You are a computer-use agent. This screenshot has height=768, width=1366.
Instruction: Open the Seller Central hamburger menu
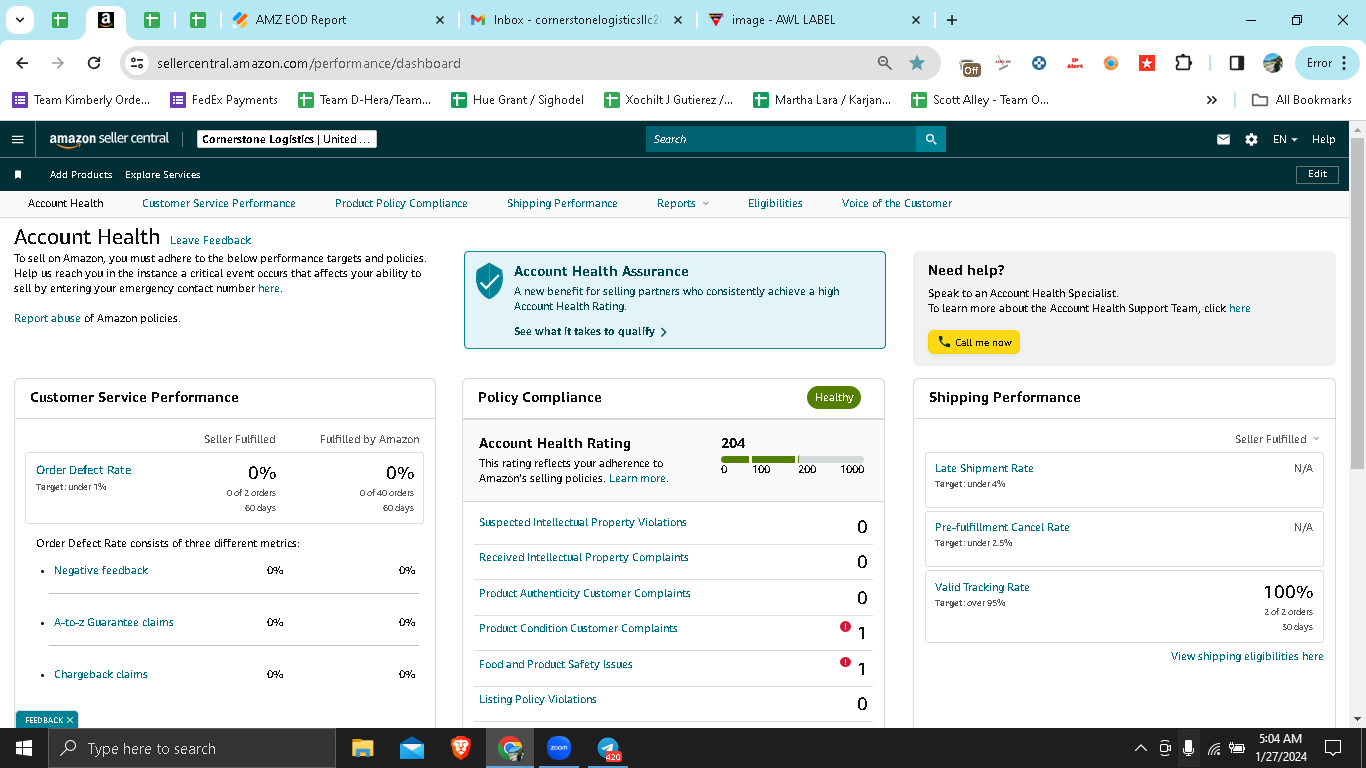coord(17,139)
